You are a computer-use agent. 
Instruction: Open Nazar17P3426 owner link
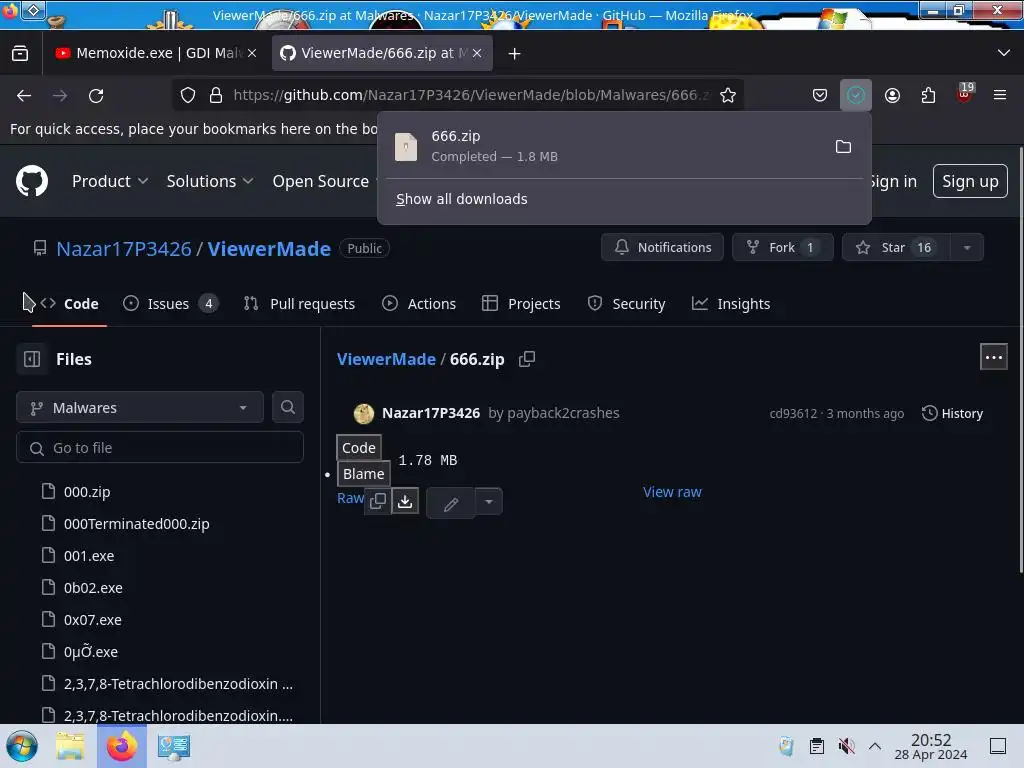point(124,249)
